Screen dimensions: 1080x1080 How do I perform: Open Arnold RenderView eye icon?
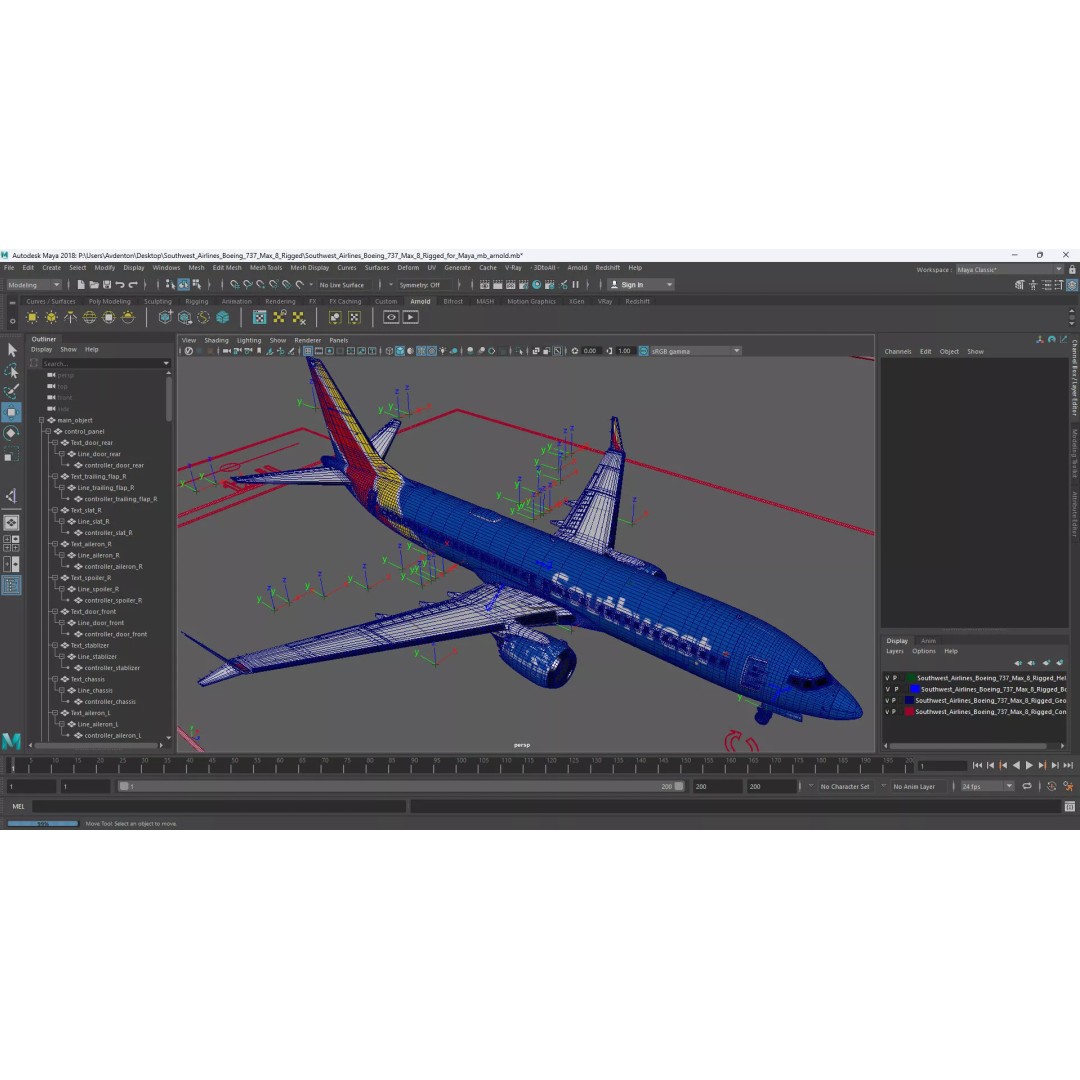click(x=391, y=318)
